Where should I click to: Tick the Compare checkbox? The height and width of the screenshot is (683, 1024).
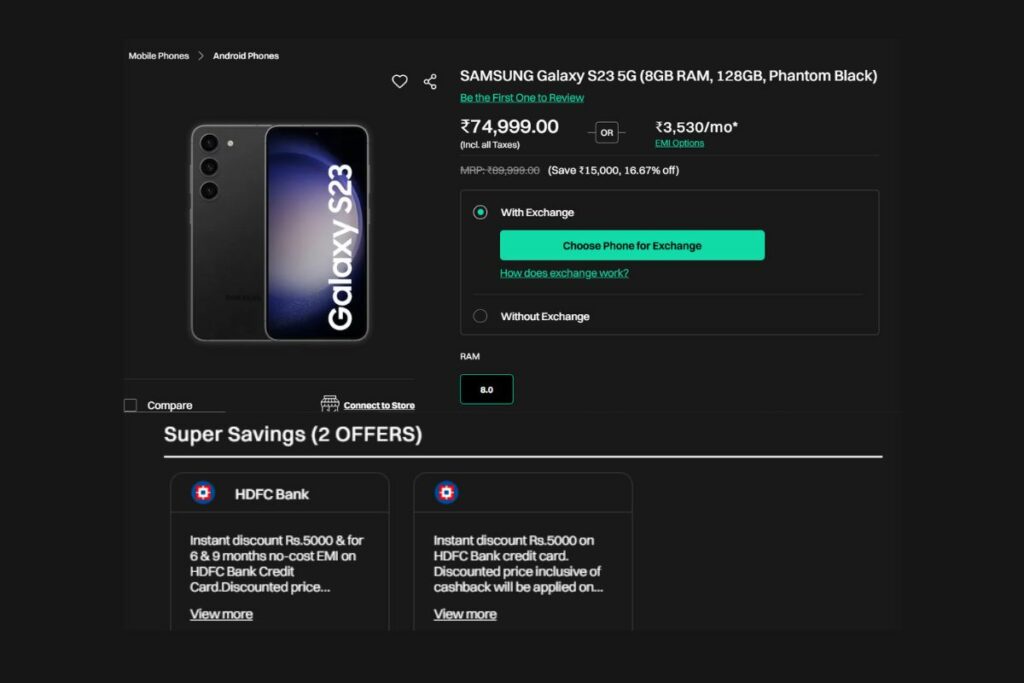pos(131,405)
